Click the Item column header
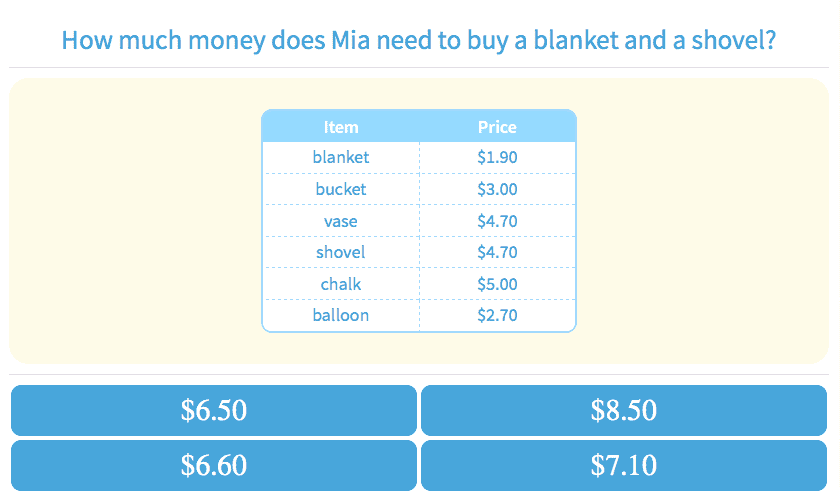The height and width of the screenshot is (501, 840). pos(341,127)
